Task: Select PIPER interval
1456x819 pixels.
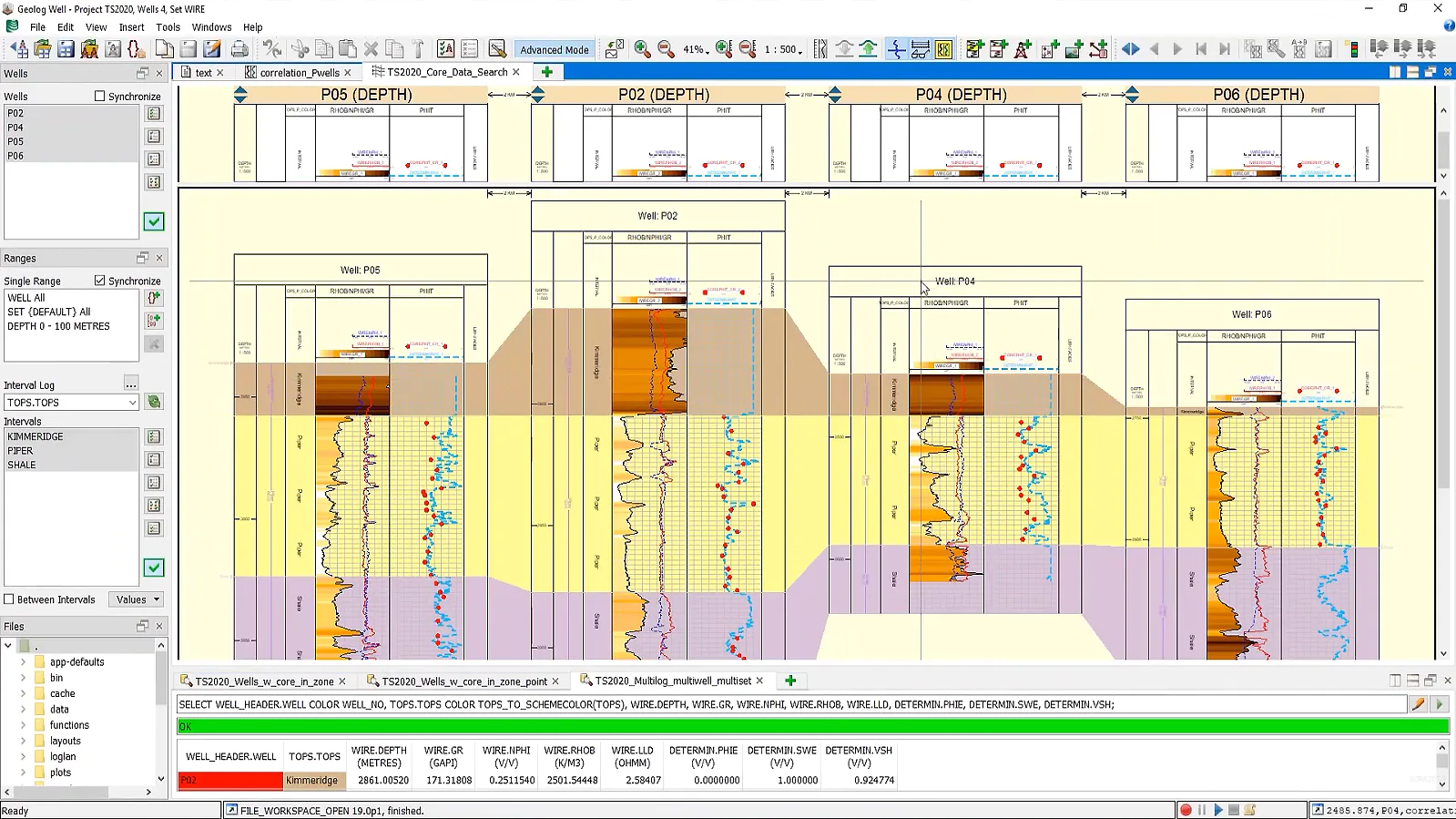Action: [x=72, y=451]
